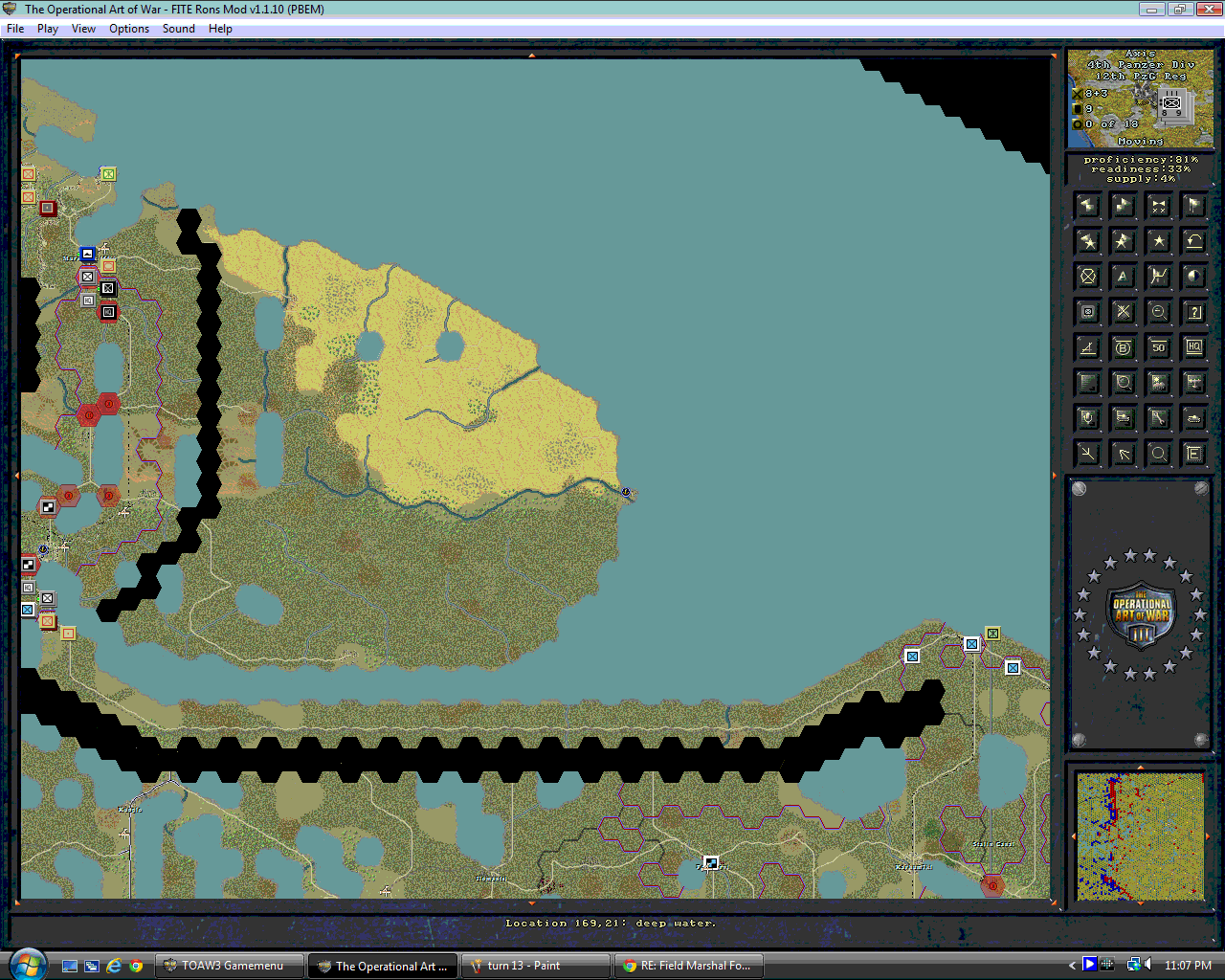This screenshot has width=1225, height=980.
Task: Click the circled B button
Action: (x=1124, y=347)
